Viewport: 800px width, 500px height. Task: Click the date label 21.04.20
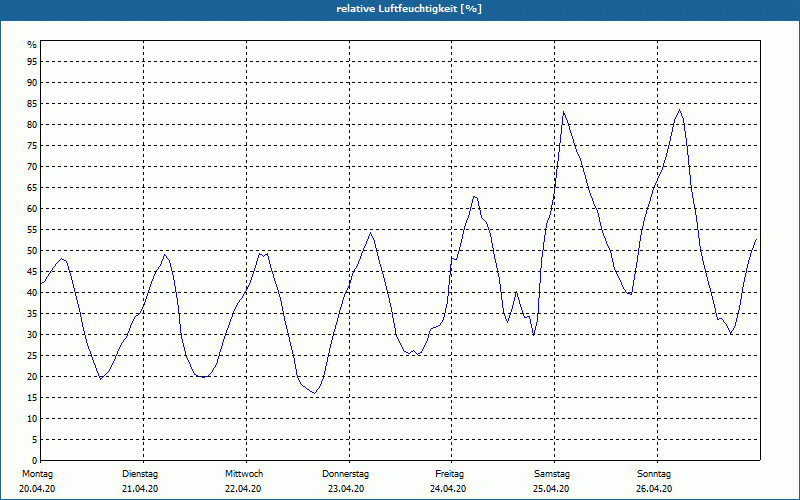(140, 489)
